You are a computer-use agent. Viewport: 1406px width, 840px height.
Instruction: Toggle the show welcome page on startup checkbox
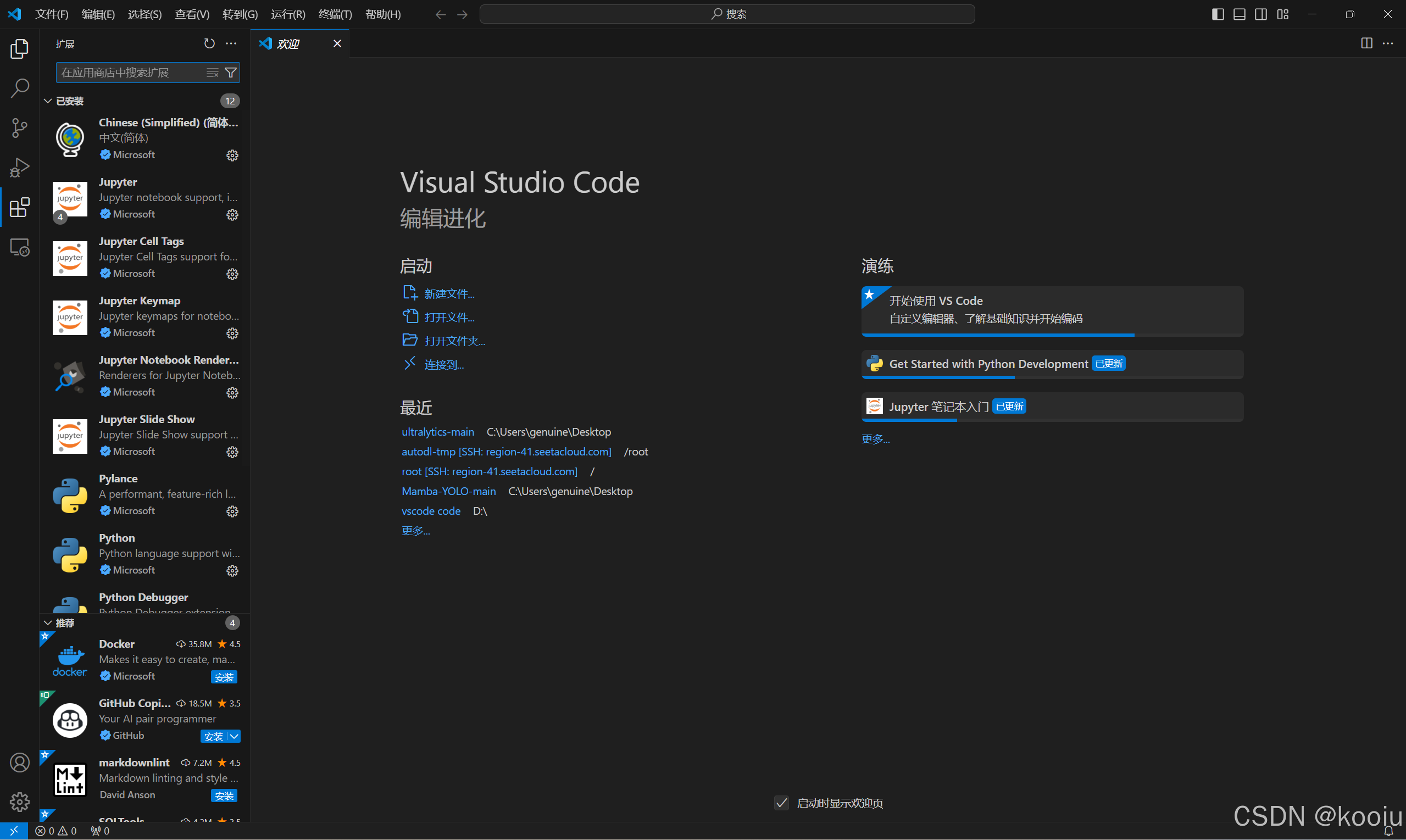coord(781,803)
